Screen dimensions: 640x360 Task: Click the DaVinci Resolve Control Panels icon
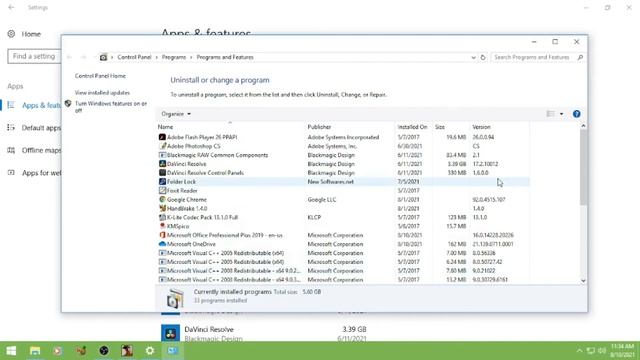click(x=162, y=173)
